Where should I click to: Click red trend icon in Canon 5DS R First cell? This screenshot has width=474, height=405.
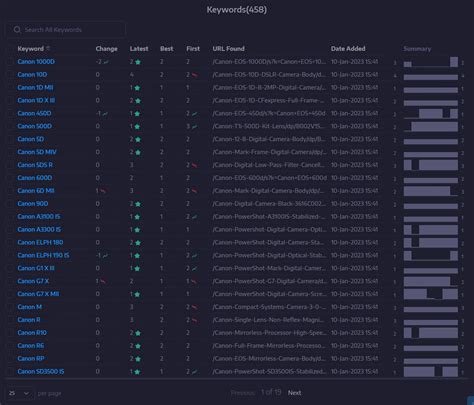coord(194,165)
